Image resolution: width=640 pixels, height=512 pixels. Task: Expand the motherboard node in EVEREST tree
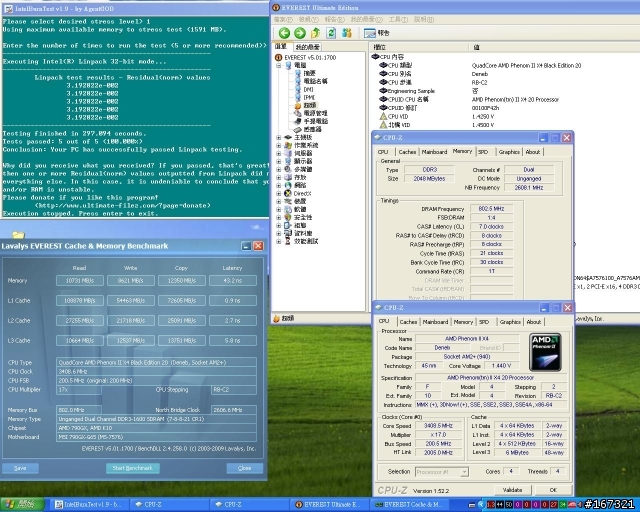pyautogui.click(x=280, y=137)
